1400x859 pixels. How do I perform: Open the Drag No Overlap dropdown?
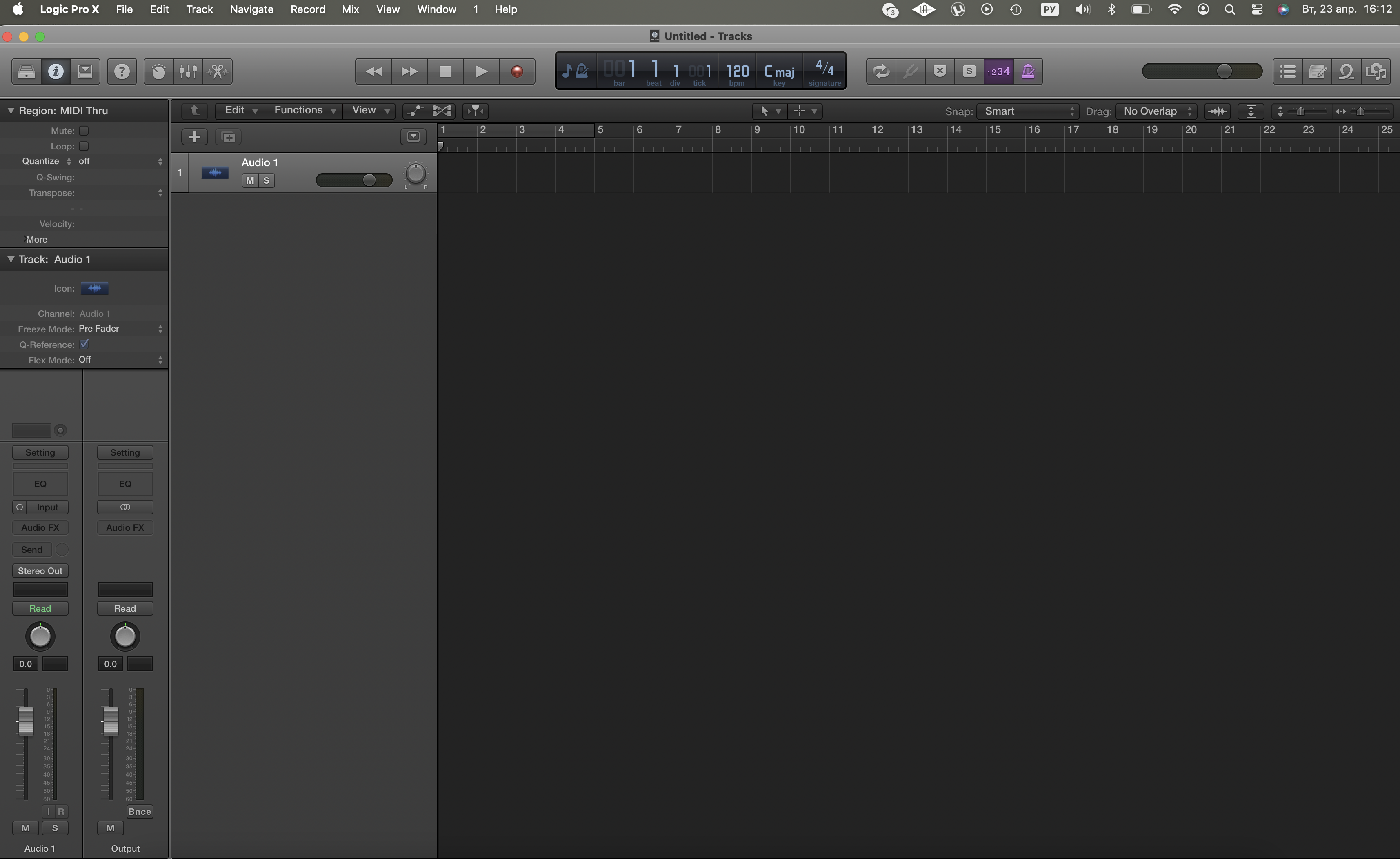coord(1156,111)
